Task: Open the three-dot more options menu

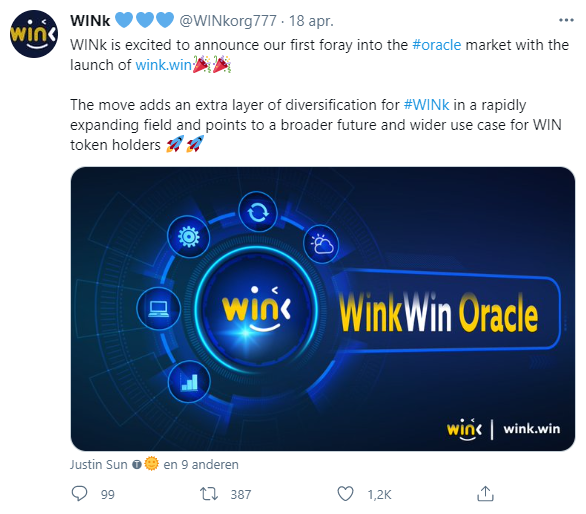Action: [x=566, y=20]
